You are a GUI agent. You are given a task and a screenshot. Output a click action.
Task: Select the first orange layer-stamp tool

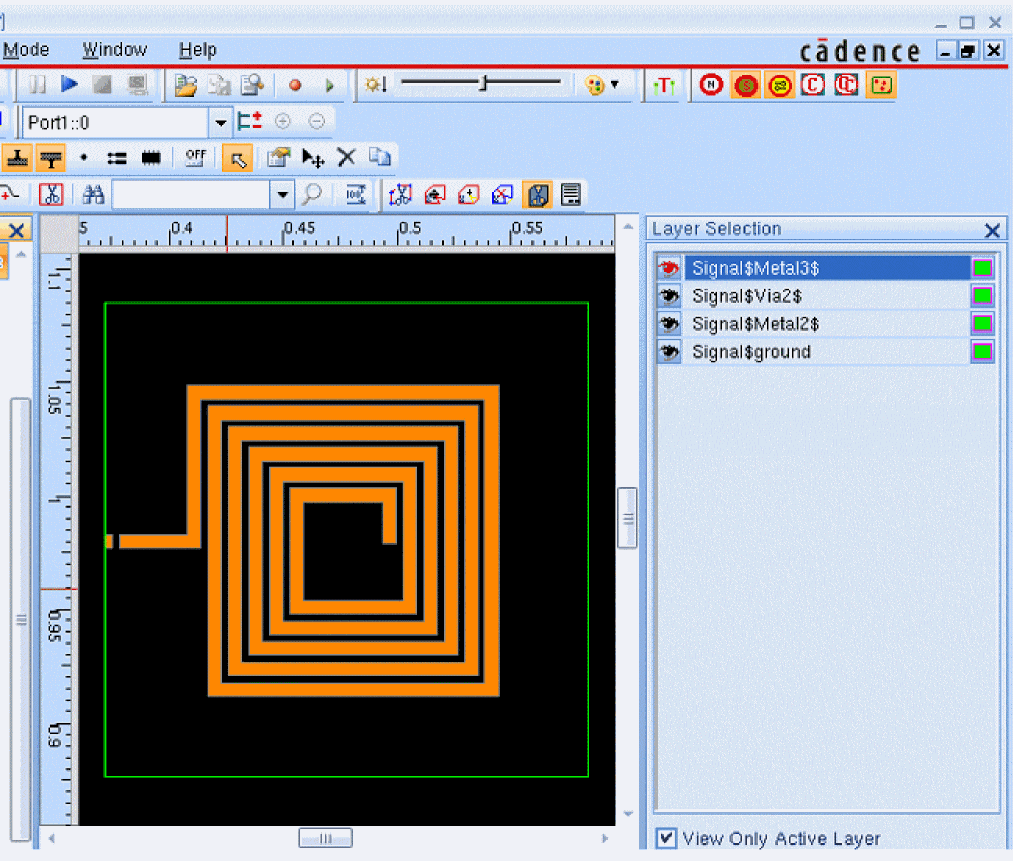pos(17,158)
